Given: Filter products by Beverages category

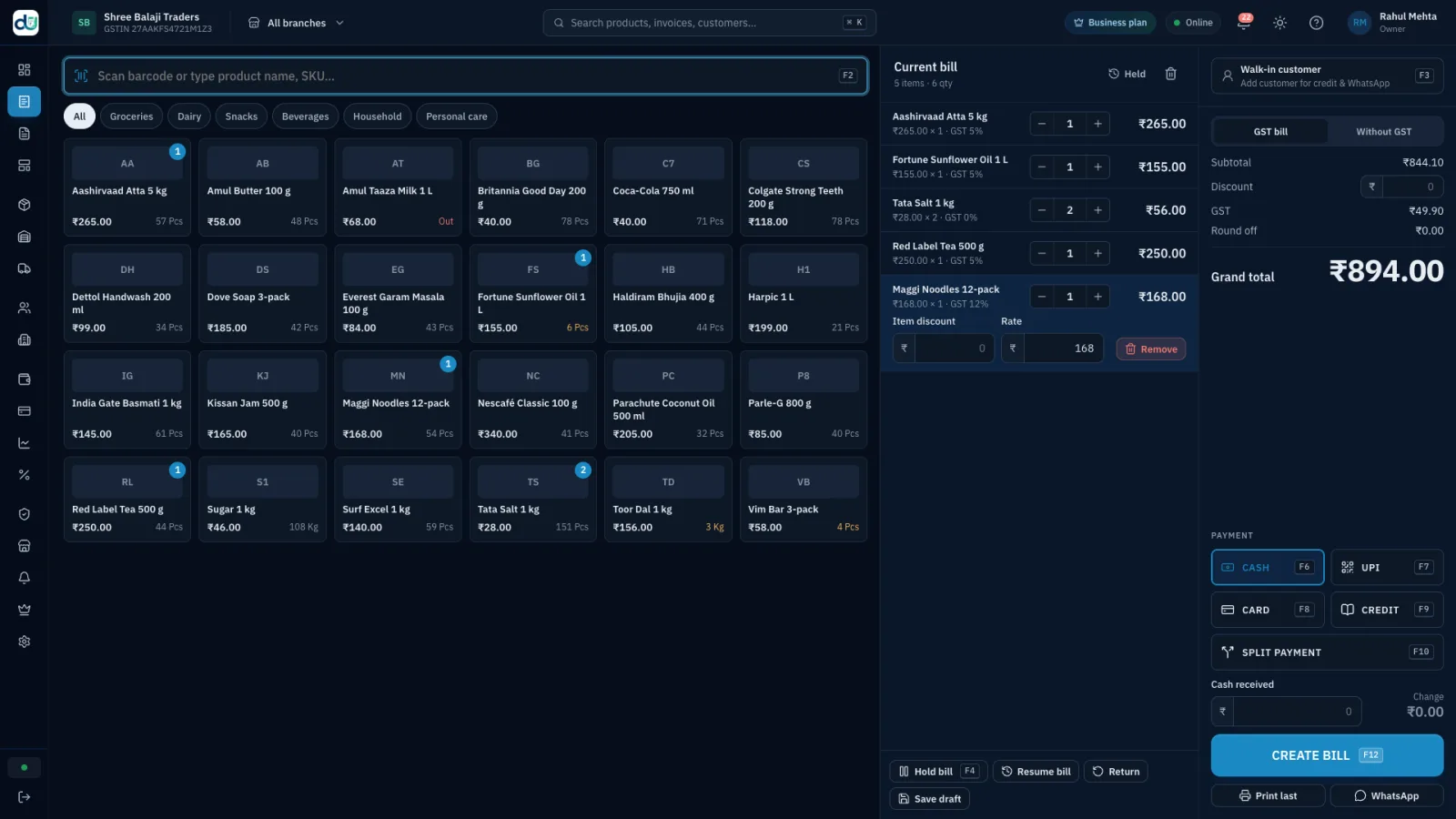Looking at the screenshot, I should [305, 116].
